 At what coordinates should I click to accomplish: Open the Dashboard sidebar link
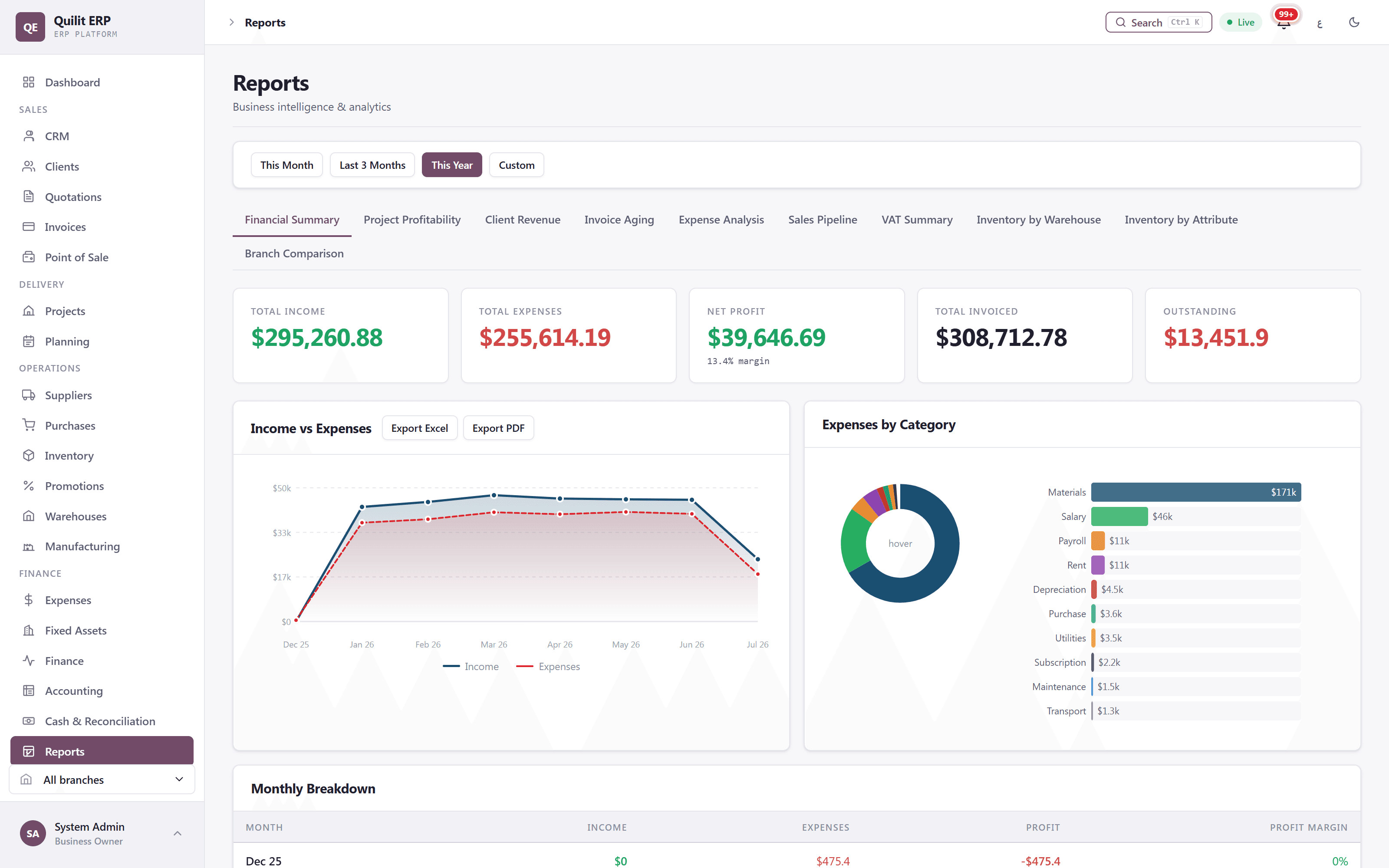(102, 82)
